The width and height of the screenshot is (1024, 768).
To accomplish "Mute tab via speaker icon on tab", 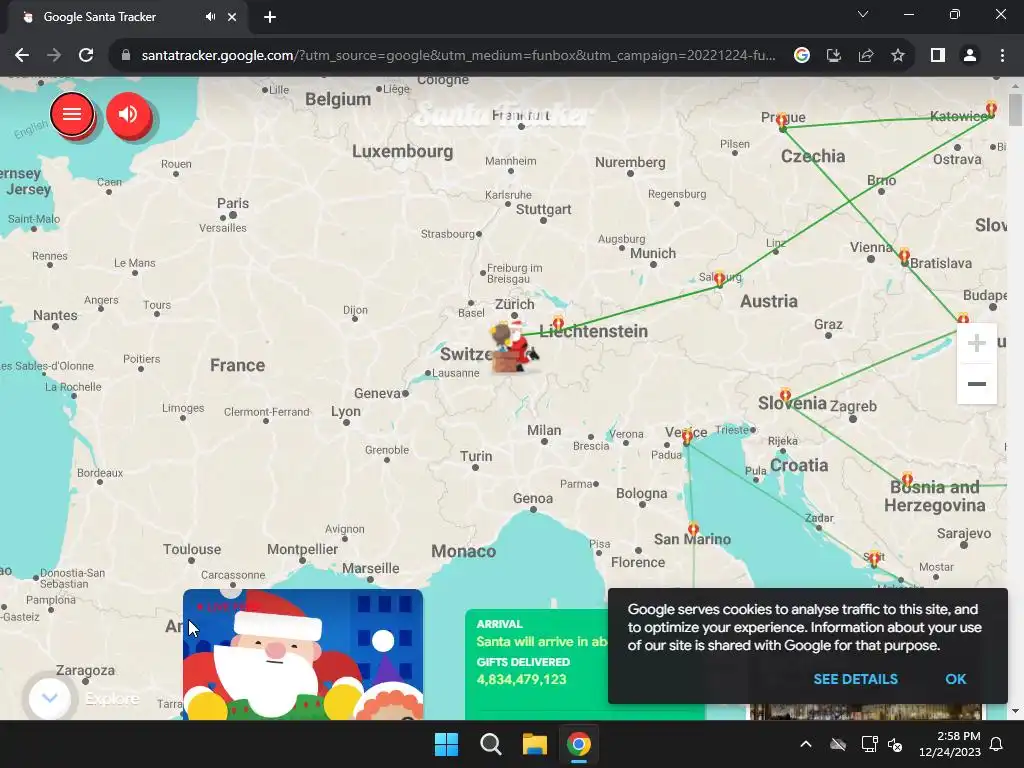I will point(210,17).
